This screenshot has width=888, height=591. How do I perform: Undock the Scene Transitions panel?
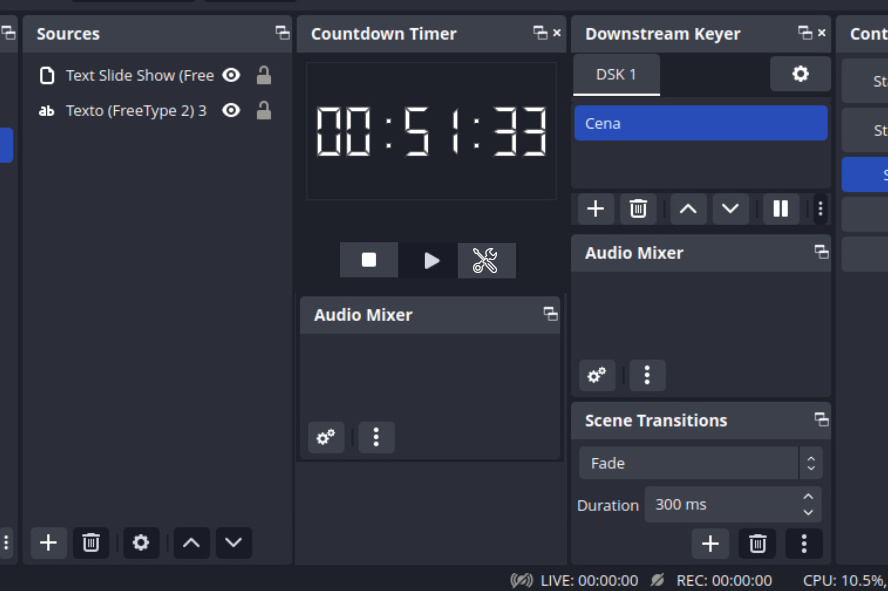point(821,419)
